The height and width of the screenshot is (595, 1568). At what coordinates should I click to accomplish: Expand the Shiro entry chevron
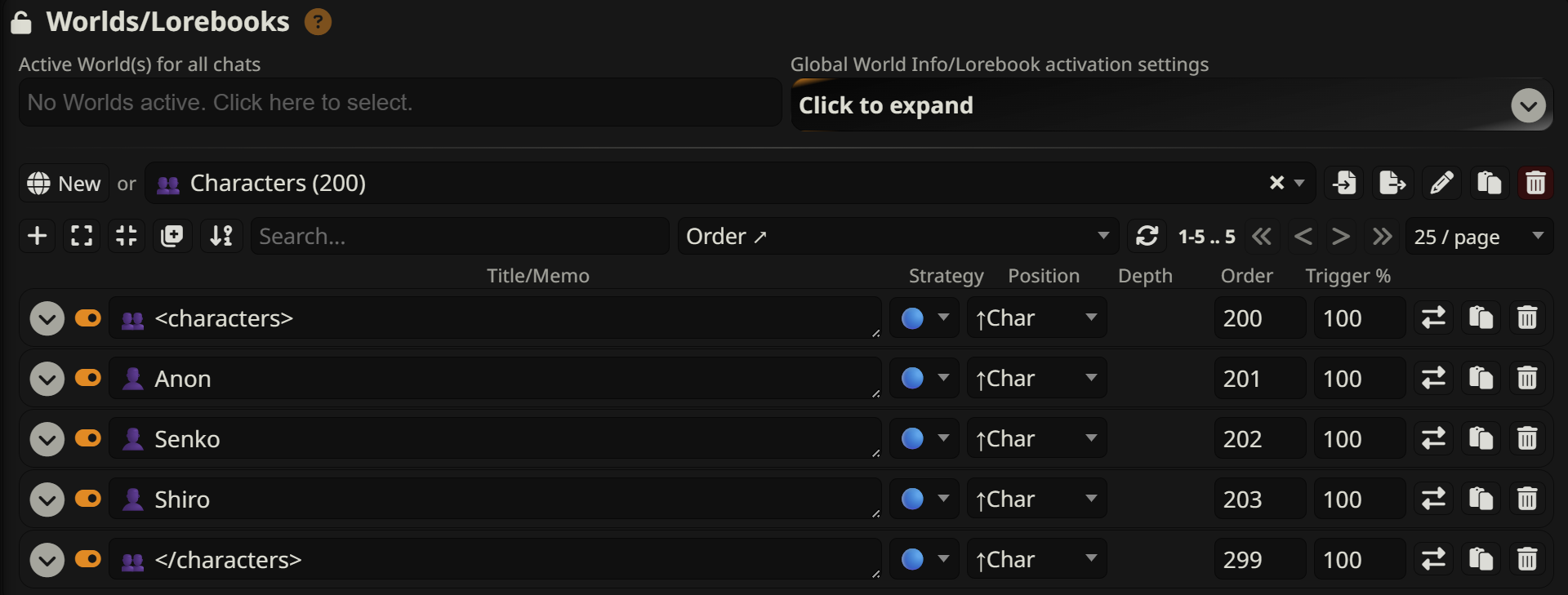[x=47, y=500]
